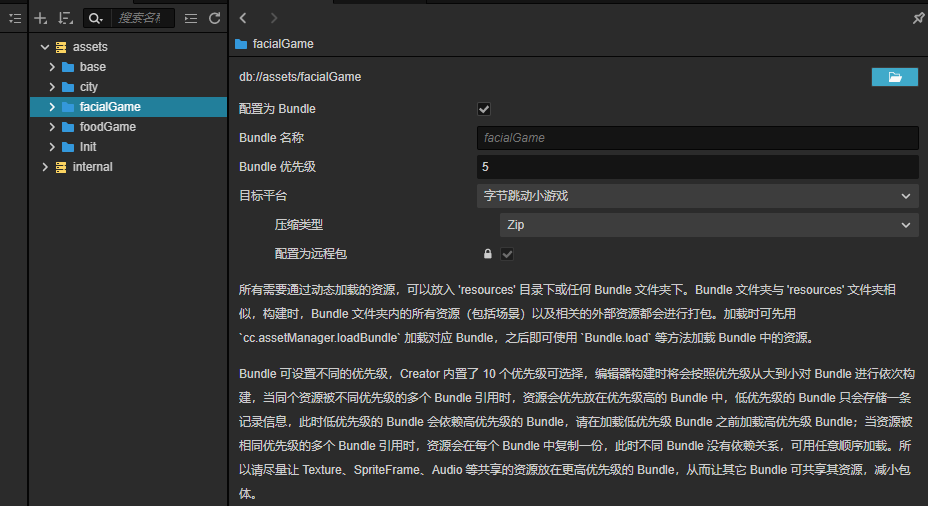Click the asset search name field
This screenshot has height=506, width=928.
tap(143, 18)
